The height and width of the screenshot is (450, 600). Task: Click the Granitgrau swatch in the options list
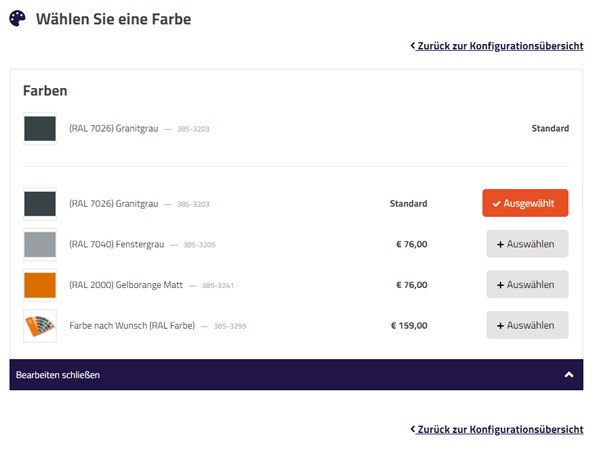(x=40, y=204)
